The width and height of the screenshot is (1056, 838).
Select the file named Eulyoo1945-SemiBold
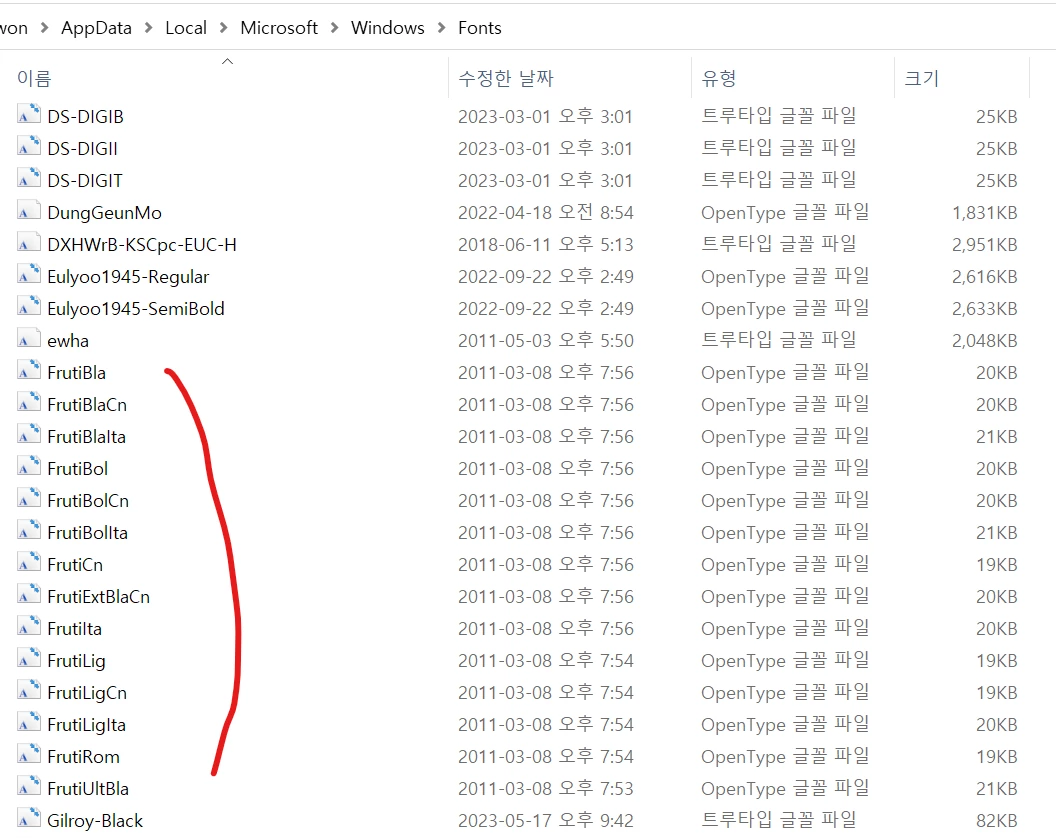[136, 309]
